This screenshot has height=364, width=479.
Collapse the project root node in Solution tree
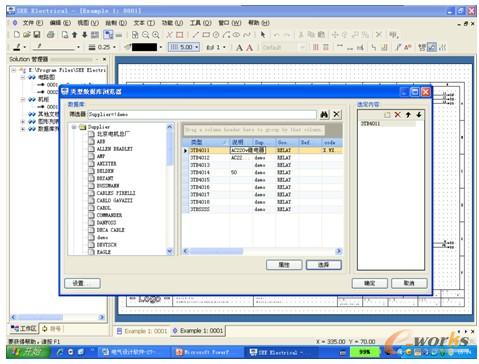(14, 70)
